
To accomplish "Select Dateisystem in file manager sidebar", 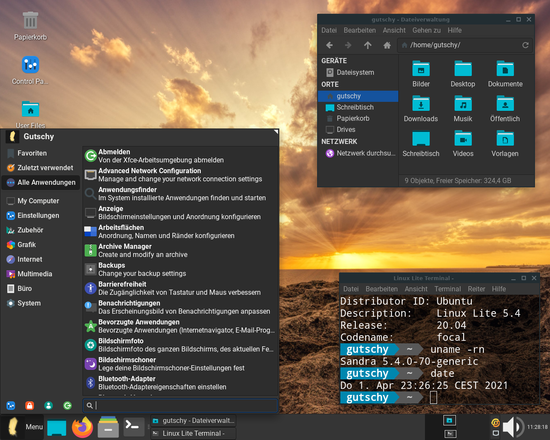I will click(x=358, y=72).
